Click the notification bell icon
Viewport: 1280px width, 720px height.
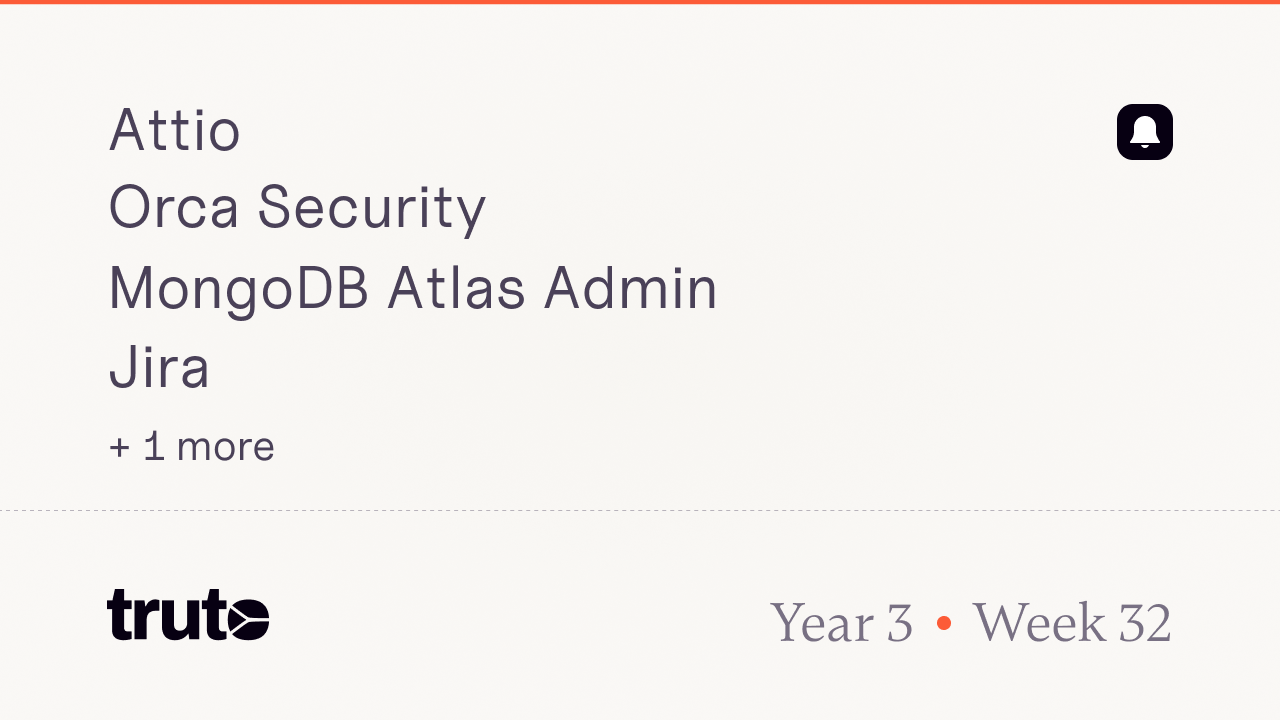(1145, 132)
